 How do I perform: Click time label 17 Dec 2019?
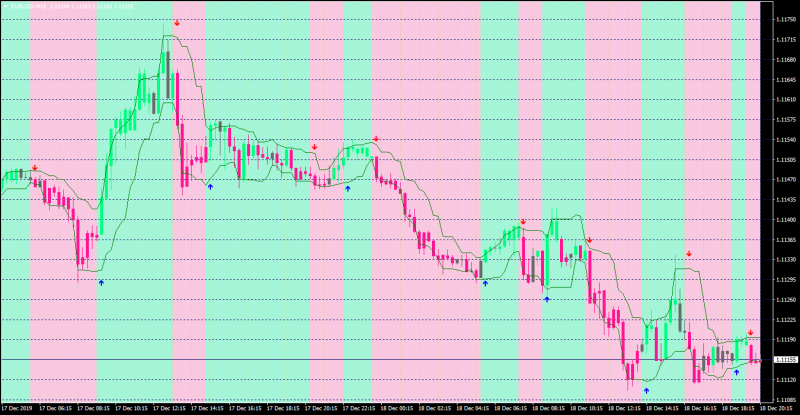[x=16, y=408]
